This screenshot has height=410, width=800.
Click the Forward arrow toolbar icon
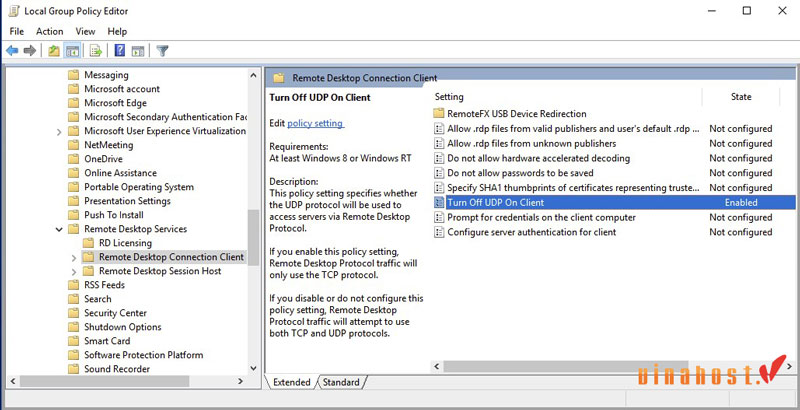click(29, 50)
